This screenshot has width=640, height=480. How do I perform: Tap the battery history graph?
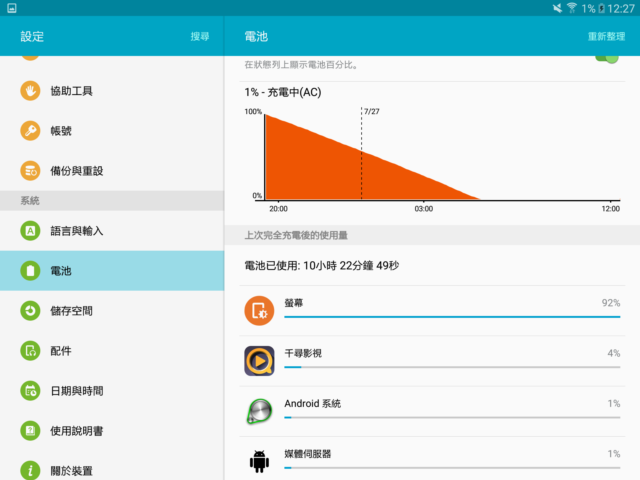pos(433,159)
